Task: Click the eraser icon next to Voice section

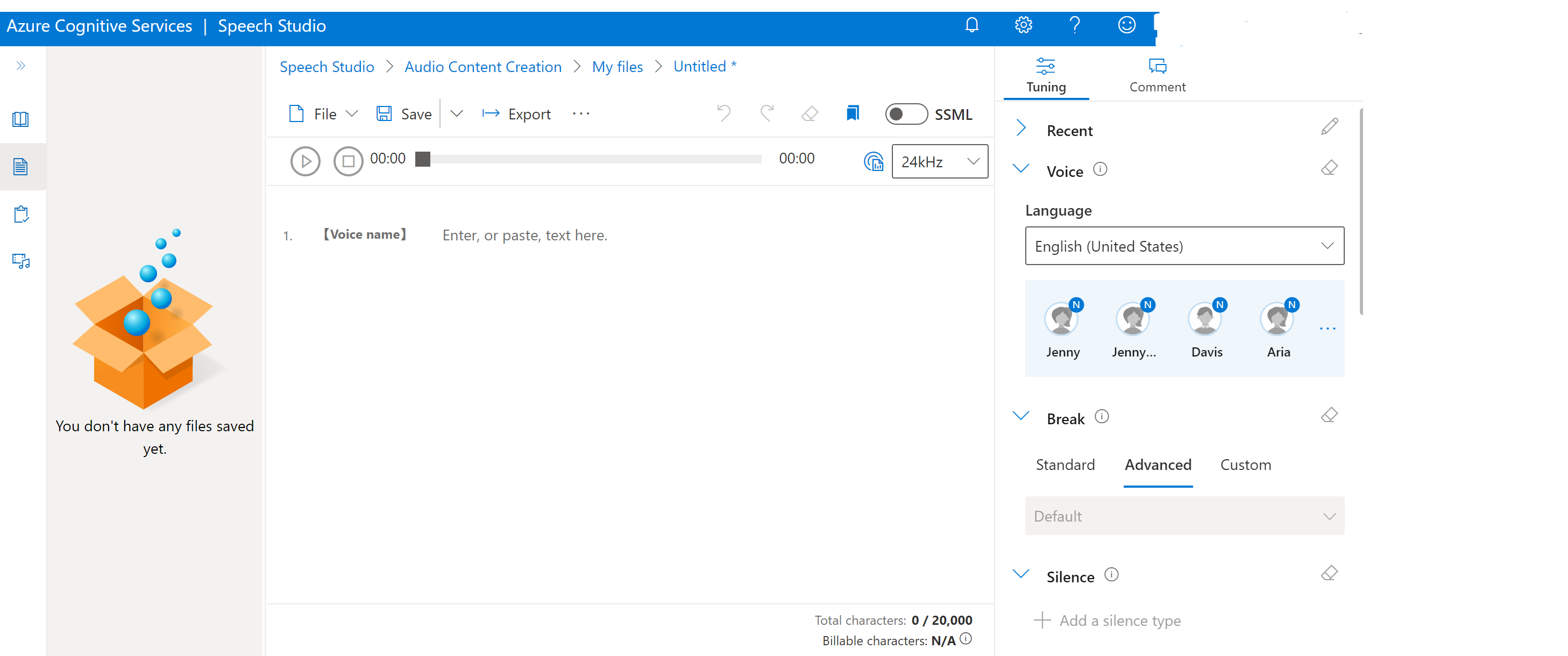Action: pos(1330,167)
